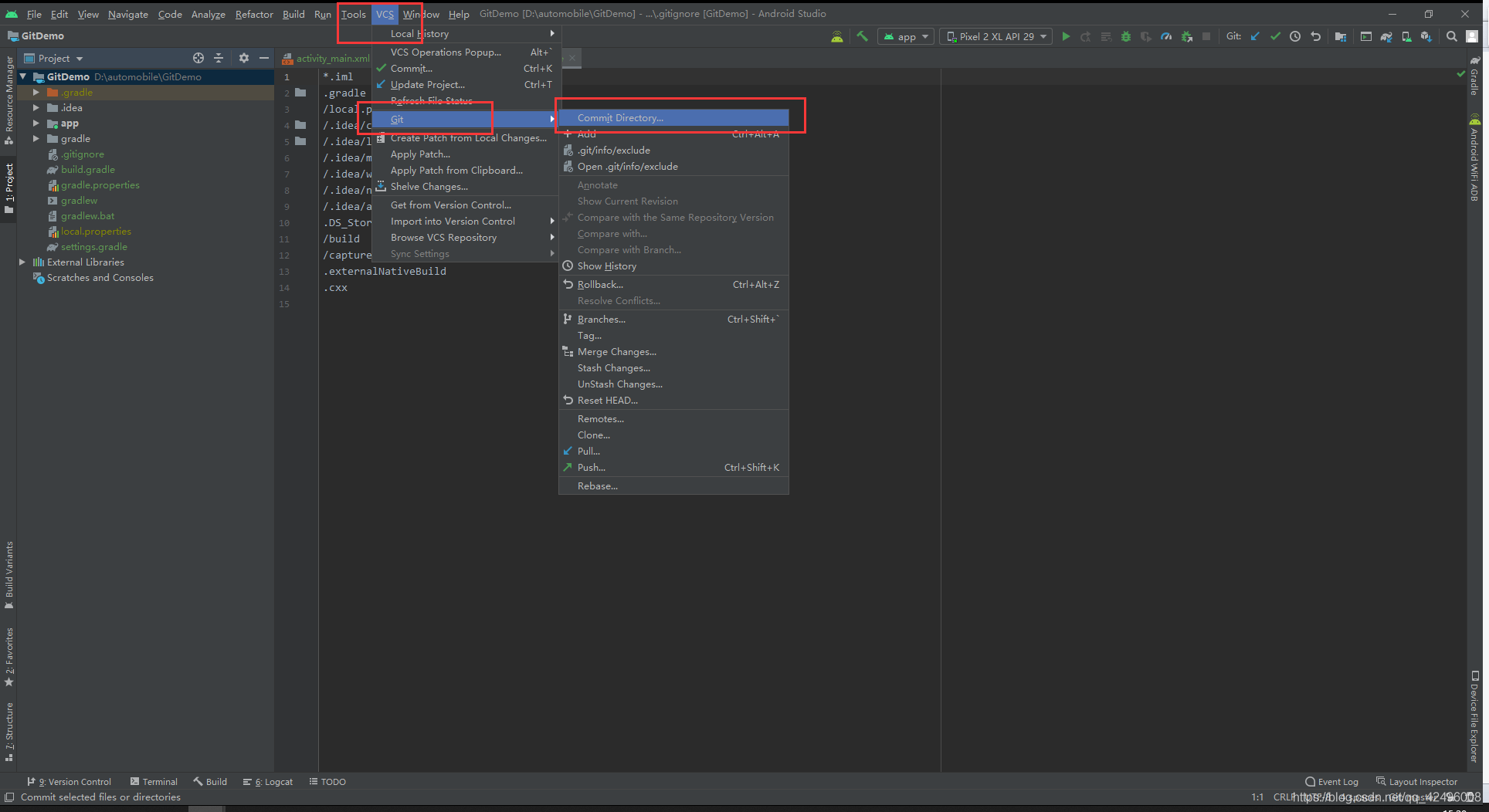Select the .gitignore file in tree
Image resolution: width=1489 pixels, height=812 pixels.
[x=76, y=154]
